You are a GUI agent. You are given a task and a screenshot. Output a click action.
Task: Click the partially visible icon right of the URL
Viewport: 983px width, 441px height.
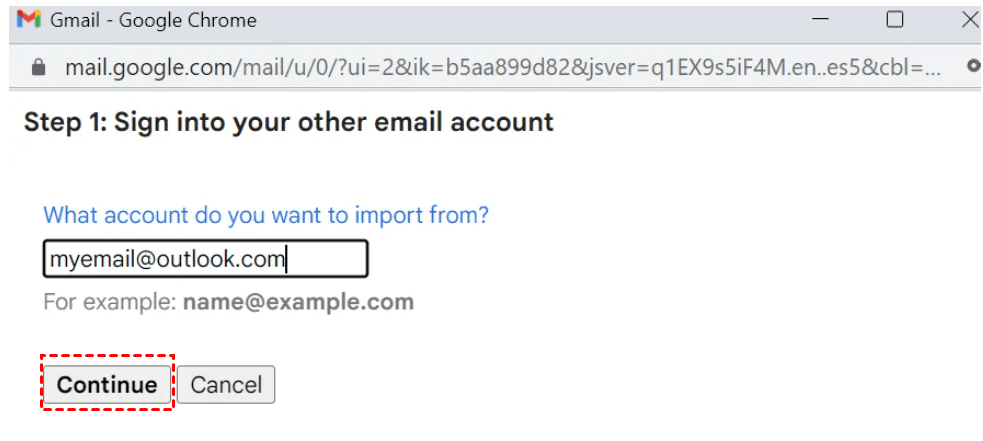tap(974, 68)
